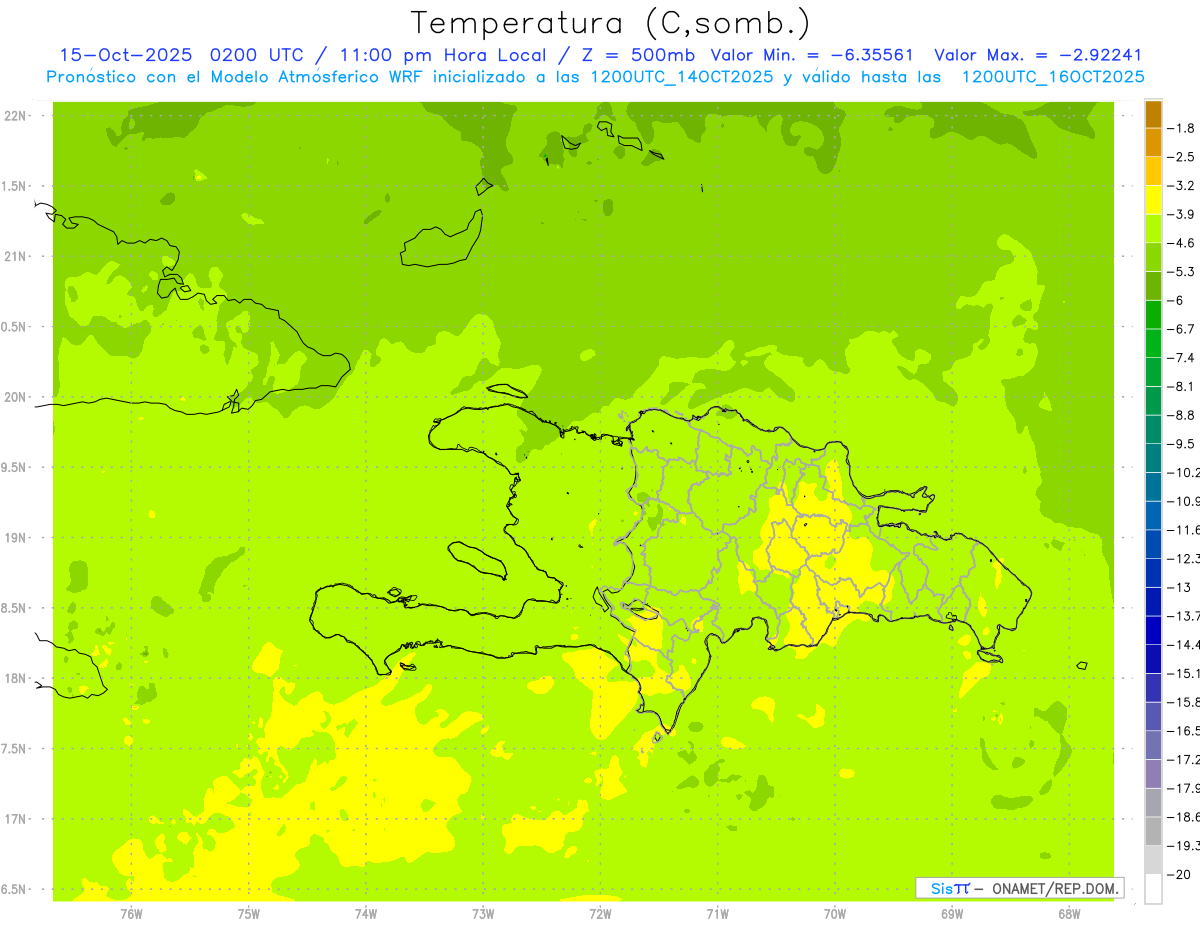Select the amber swatch between -2.5 and -3.2

[1153, 171]
